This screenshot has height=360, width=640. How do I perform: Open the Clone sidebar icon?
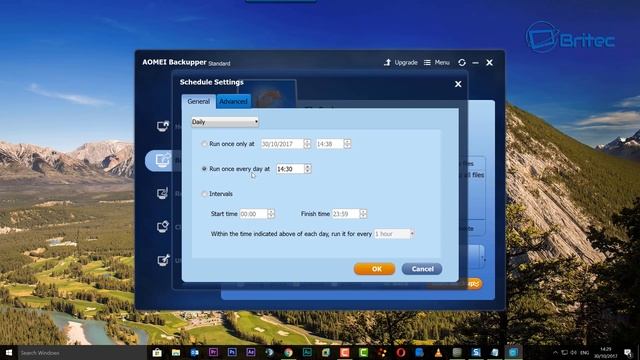(163, 227)
